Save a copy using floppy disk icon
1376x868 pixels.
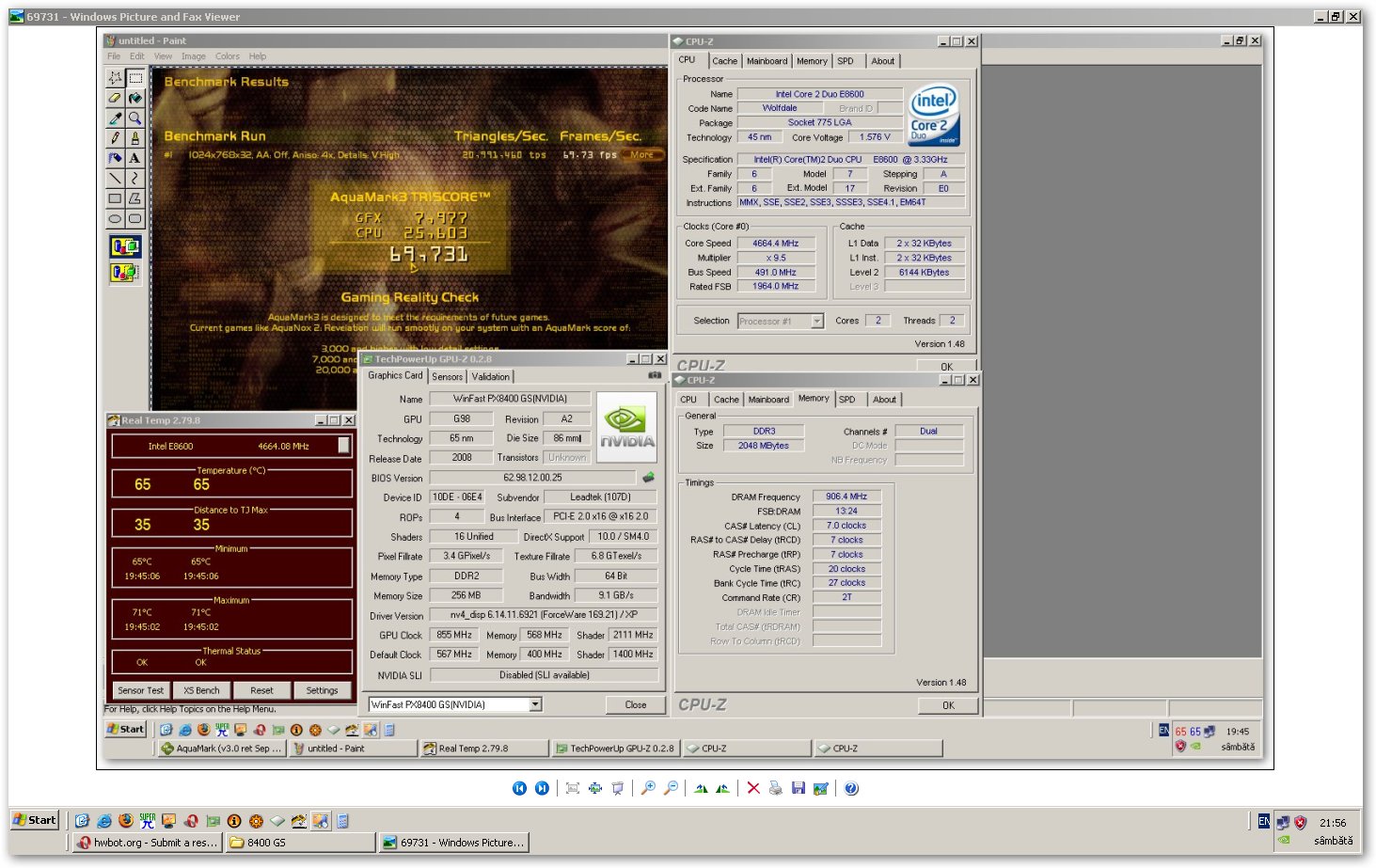pyautogui.click(x=798, y=788)
